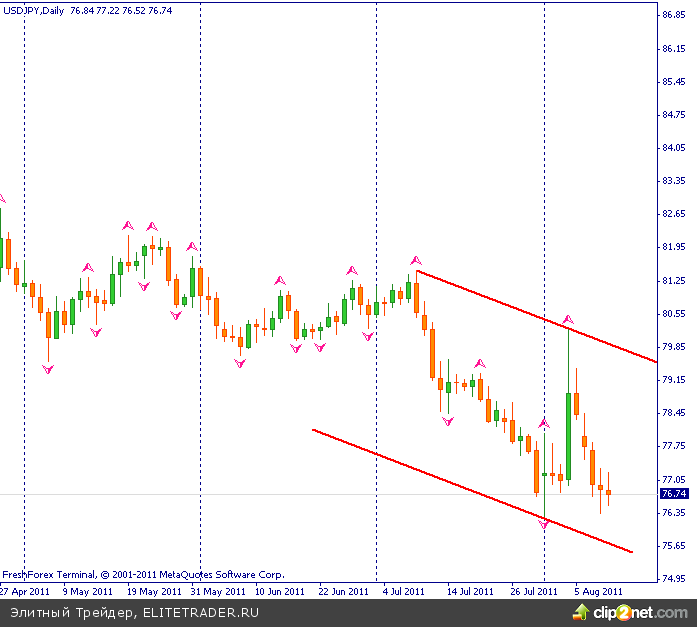
Task: Click the tall green candle in early August
Action: pyautogui.click(x=568, y=430)
